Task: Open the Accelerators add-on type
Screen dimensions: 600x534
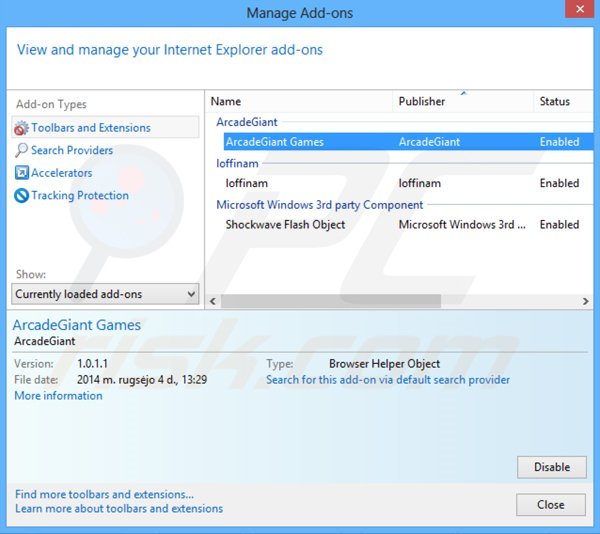Action: pyautogui.click(x=62, y=173)
